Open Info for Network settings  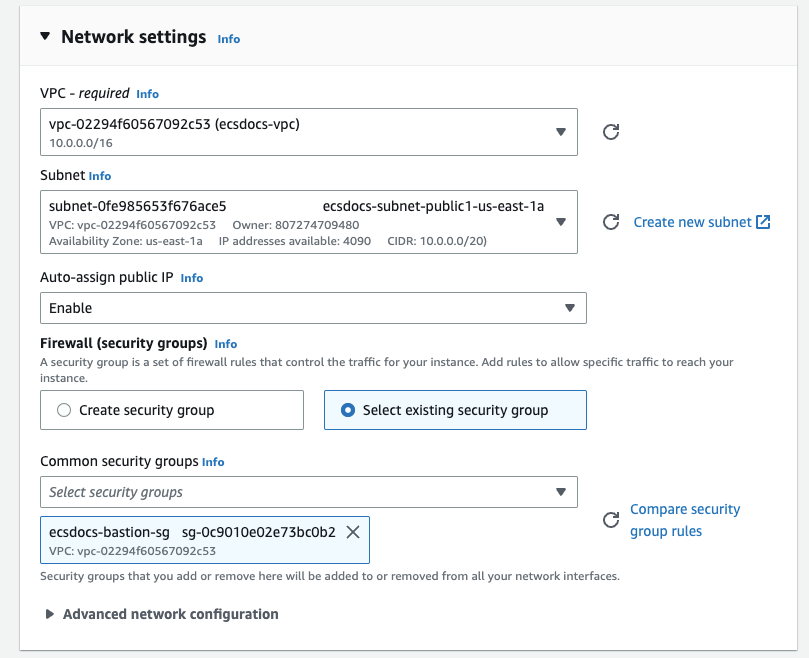click(229, 39)
